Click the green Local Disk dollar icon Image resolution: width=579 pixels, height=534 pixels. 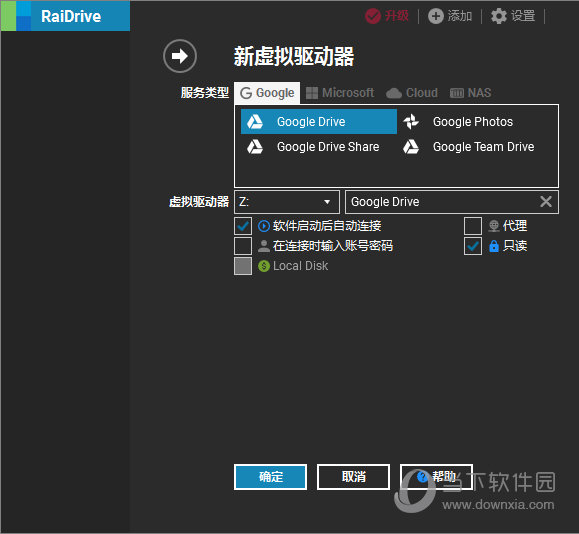coord(264,266)
